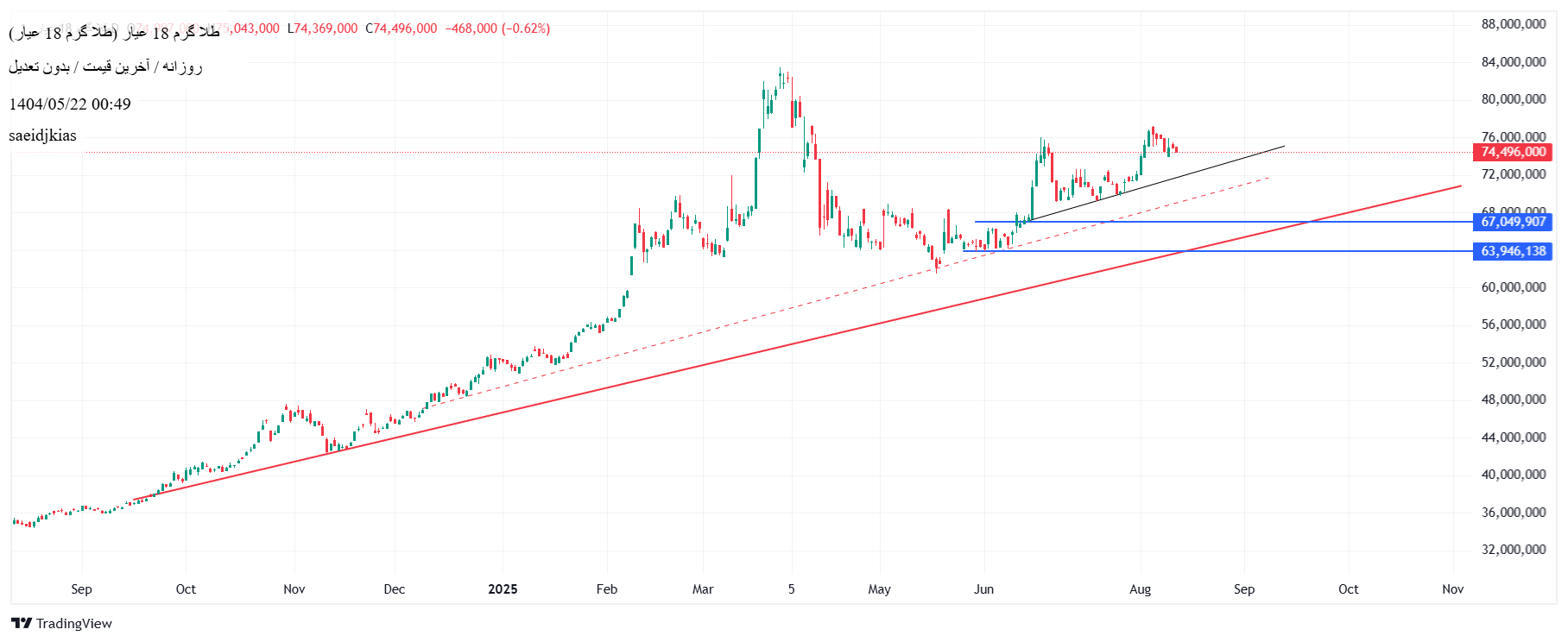Click the Jun label on time axis
Screen dimensions: 1568x642
coord(983,589)
